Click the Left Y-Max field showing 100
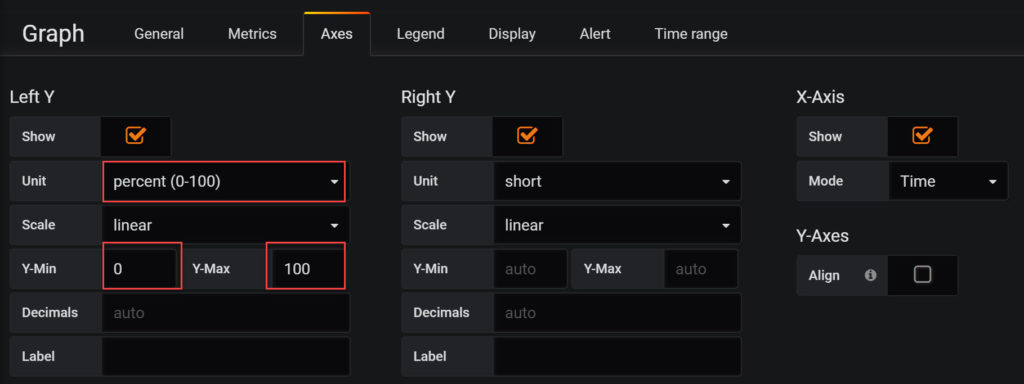Image resolution: width=1024 pixels, height=384 pixels. click(306, 268)
